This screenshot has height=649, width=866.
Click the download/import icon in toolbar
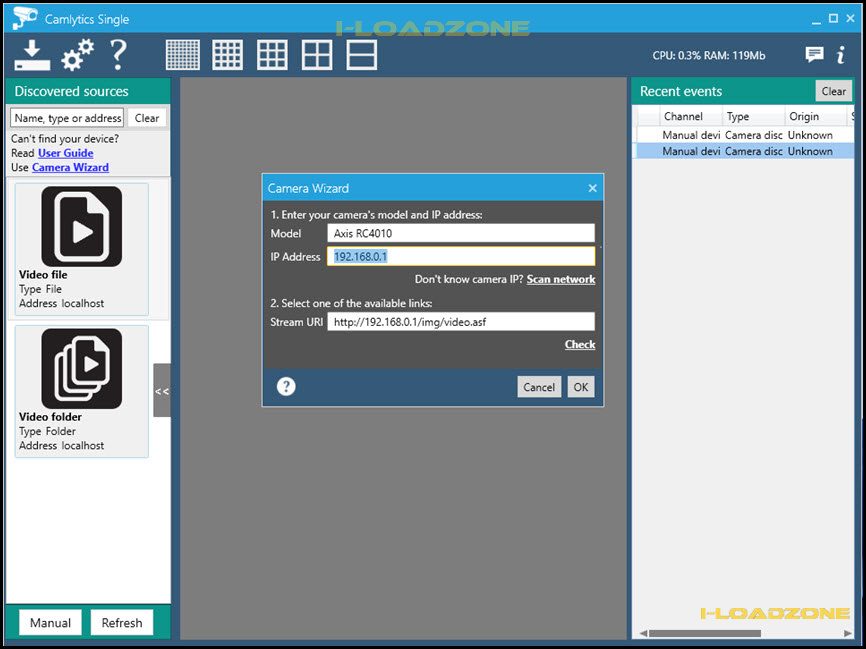(x=32, y=55)
